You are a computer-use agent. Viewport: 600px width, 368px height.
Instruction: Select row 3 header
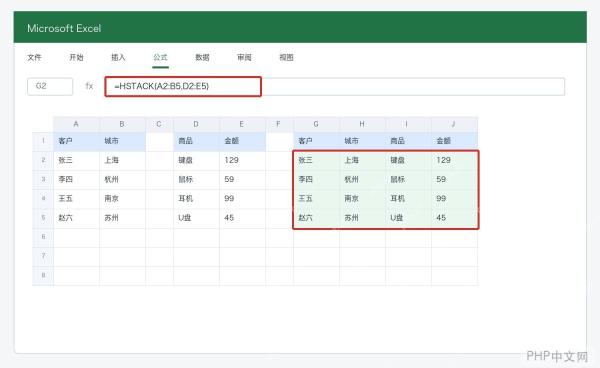pos(43,179)
